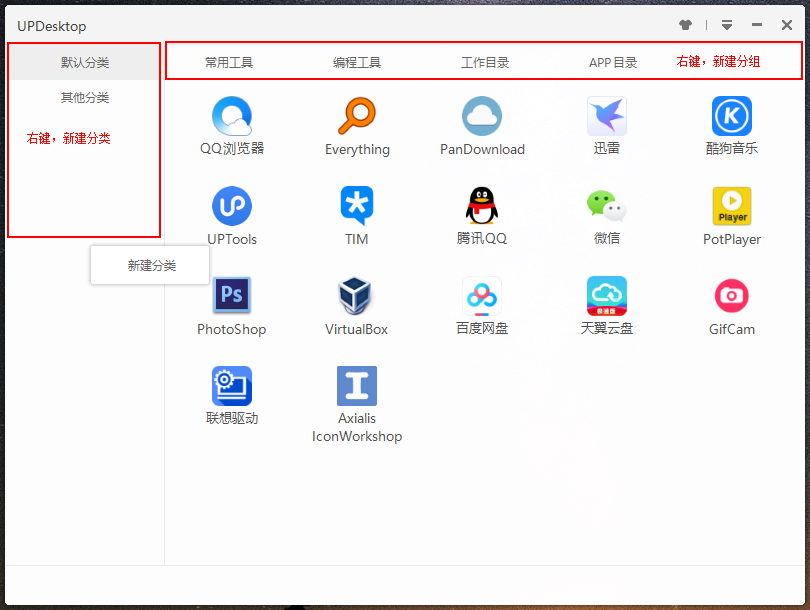Viewport: 810px width, 610px height.
Task: Open the 酷狗音乐 music icon
Action: [x=732, y=116]
